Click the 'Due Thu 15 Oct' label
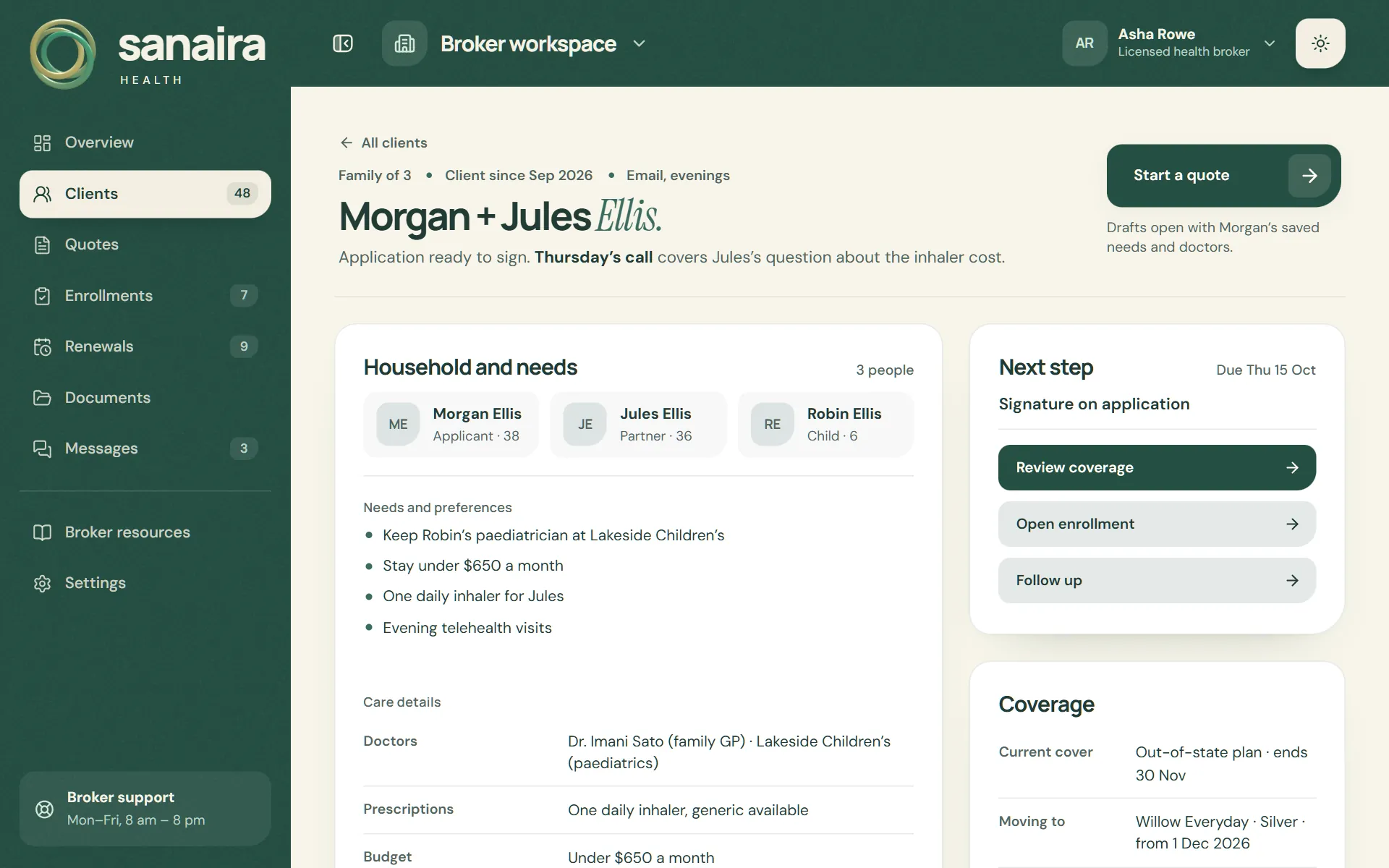1389x868 pixels. pyautogui.click(x=1265, y=370)
